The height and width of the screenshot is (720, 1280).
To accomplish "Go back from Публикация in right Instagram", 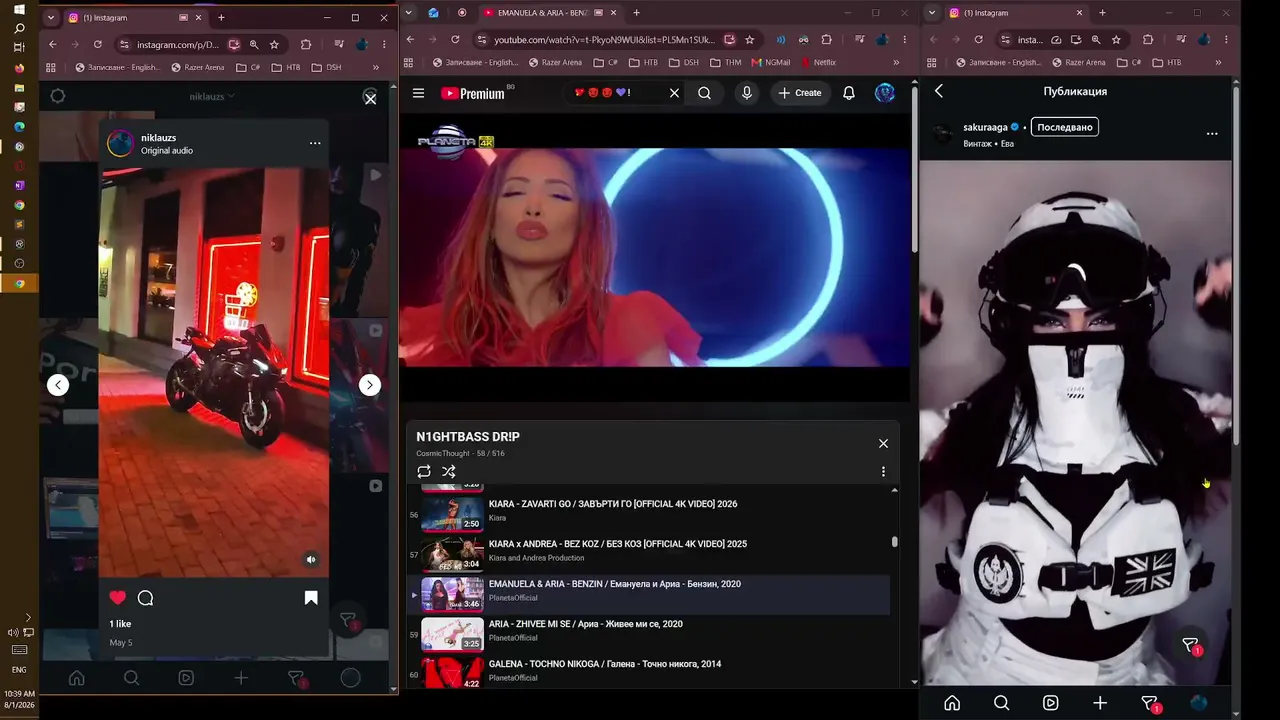I will coord(939,91).
